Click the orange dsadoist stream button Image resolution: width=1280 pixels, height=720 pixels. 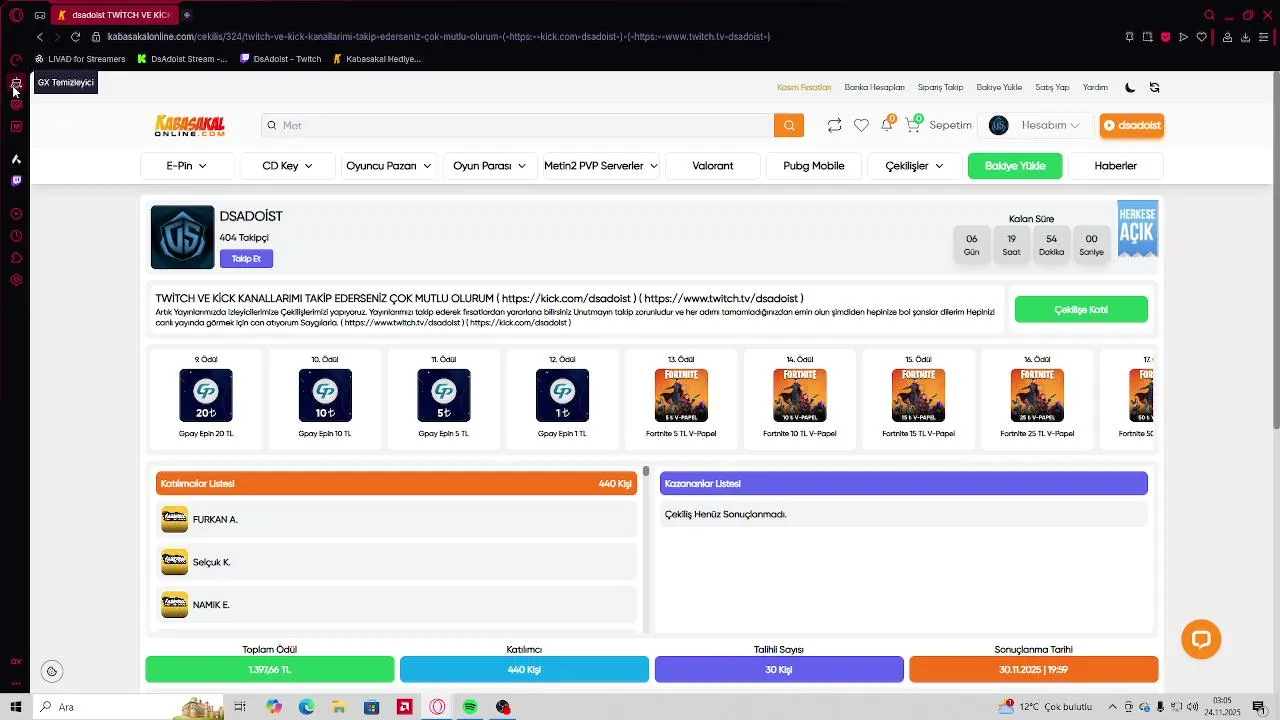click(1132, 125)
